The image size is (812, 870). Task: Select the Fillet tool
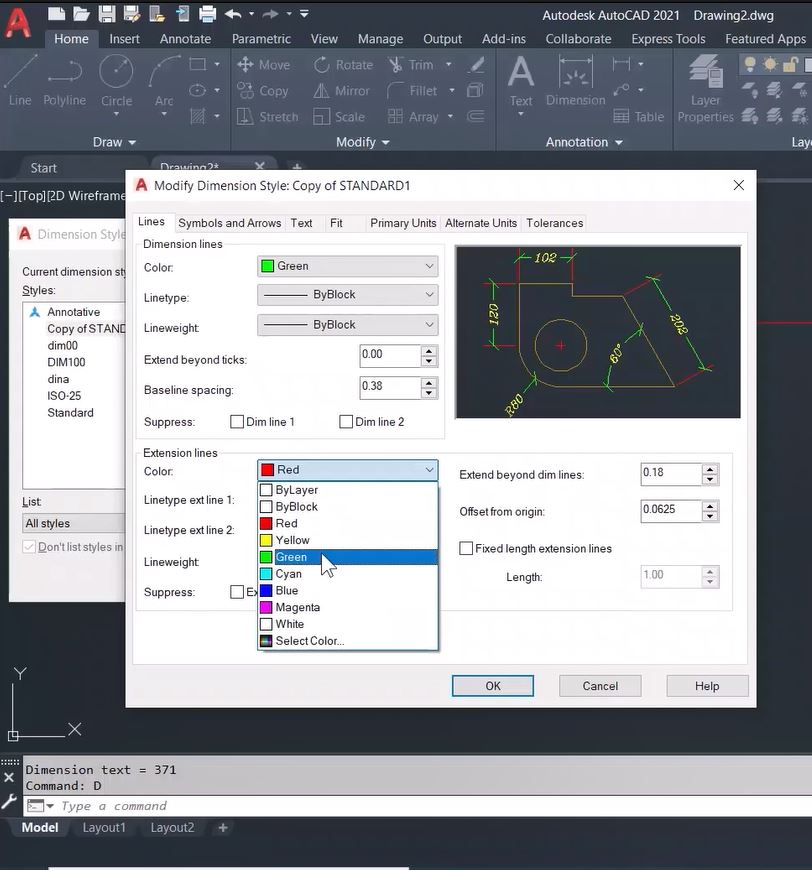coord(412,91)
